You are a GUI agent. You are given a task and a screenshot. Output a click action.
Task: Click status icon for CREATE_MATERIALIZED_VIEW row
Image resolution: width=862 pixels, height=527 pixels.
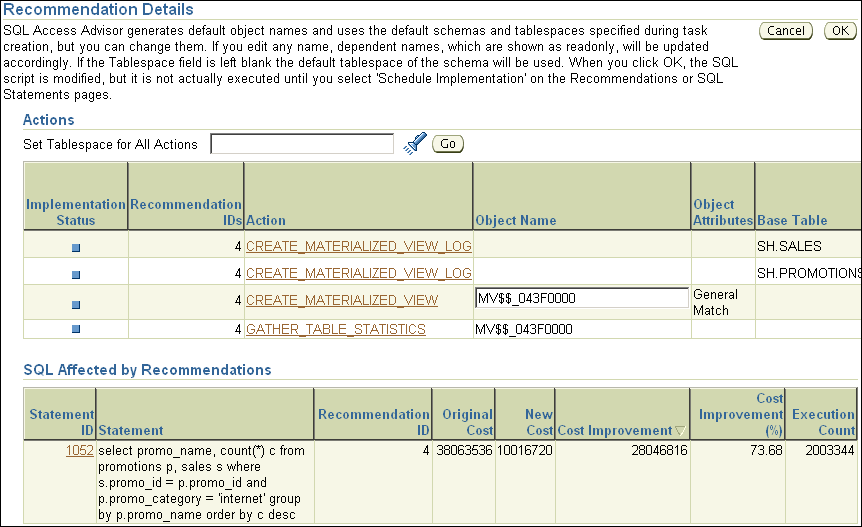tap(76, 303)
